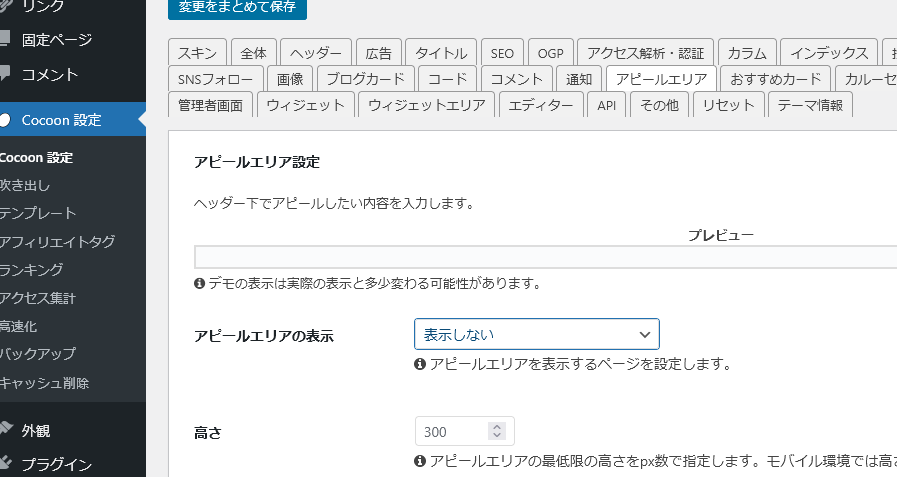This screenshot has width=897, height=477.
Task: Switch to the スキン tab
Action: click(197, 53)
